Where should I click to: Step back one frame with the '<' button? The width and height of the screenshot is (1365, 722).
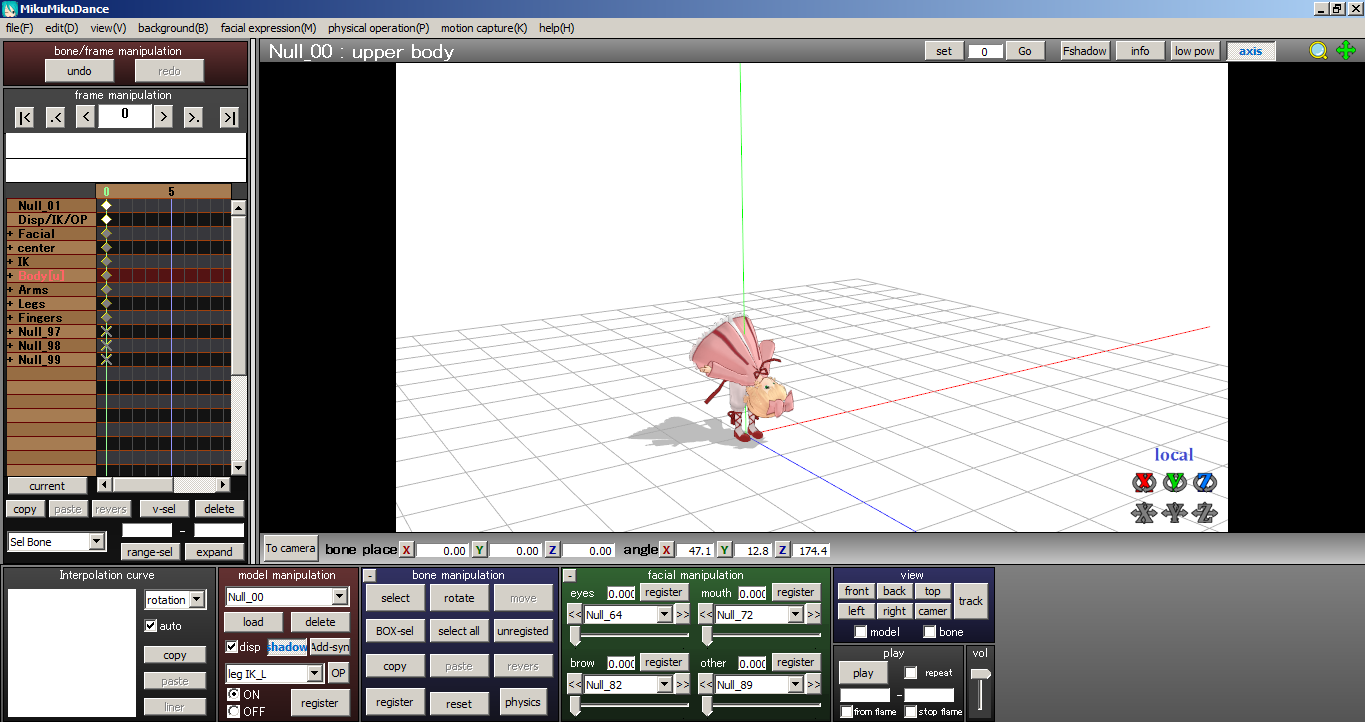[86, 118]
